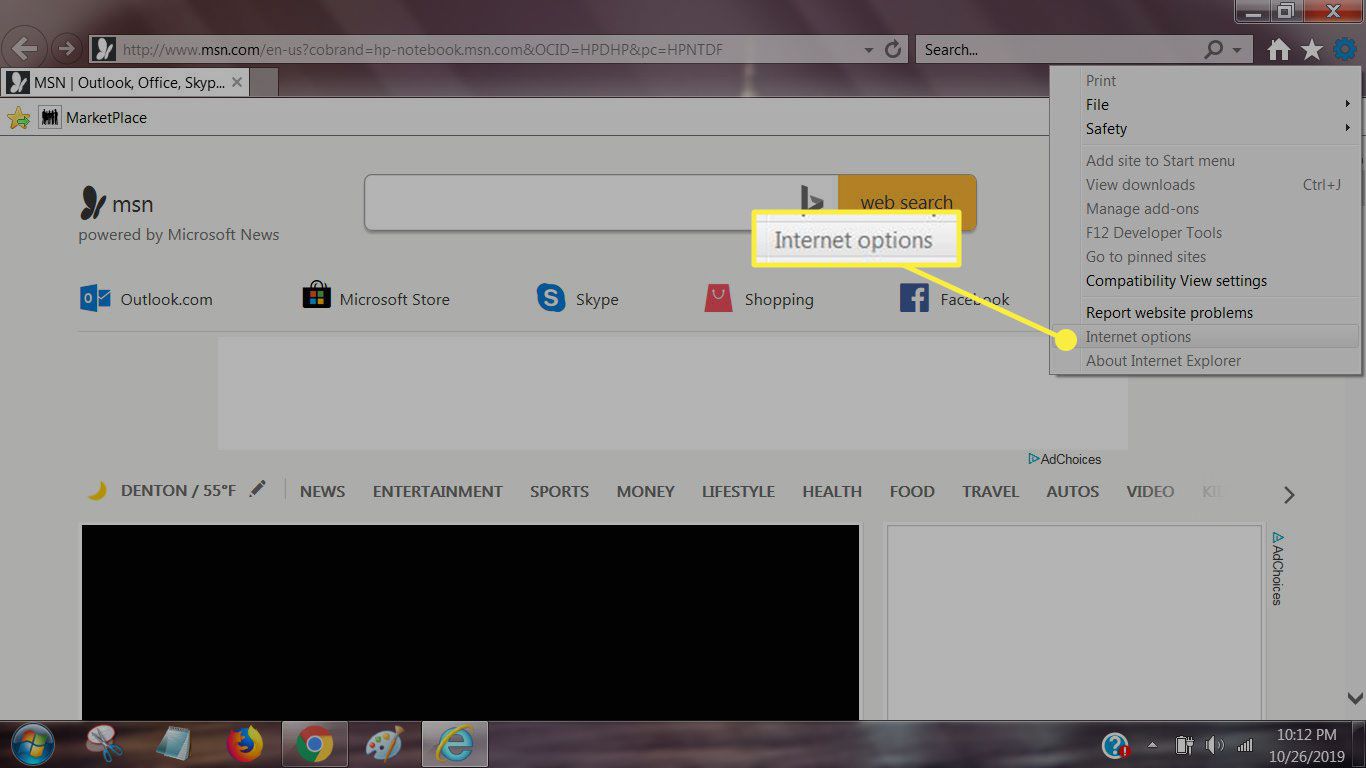The image size is (1366, 768).
Task: Choose Add site to Start menu
Action: (1206, 160)
